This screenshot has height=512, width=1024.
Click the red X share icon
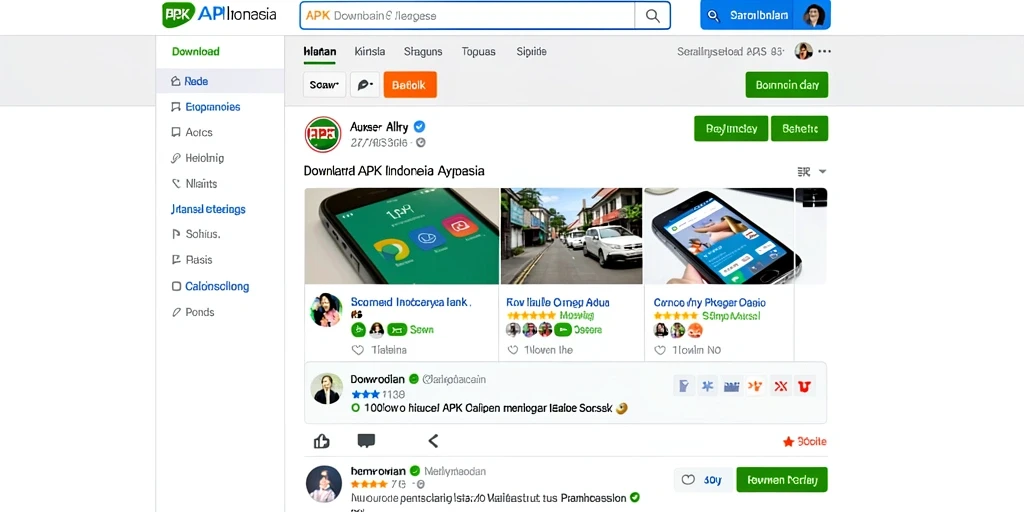[x=780, y=386]
